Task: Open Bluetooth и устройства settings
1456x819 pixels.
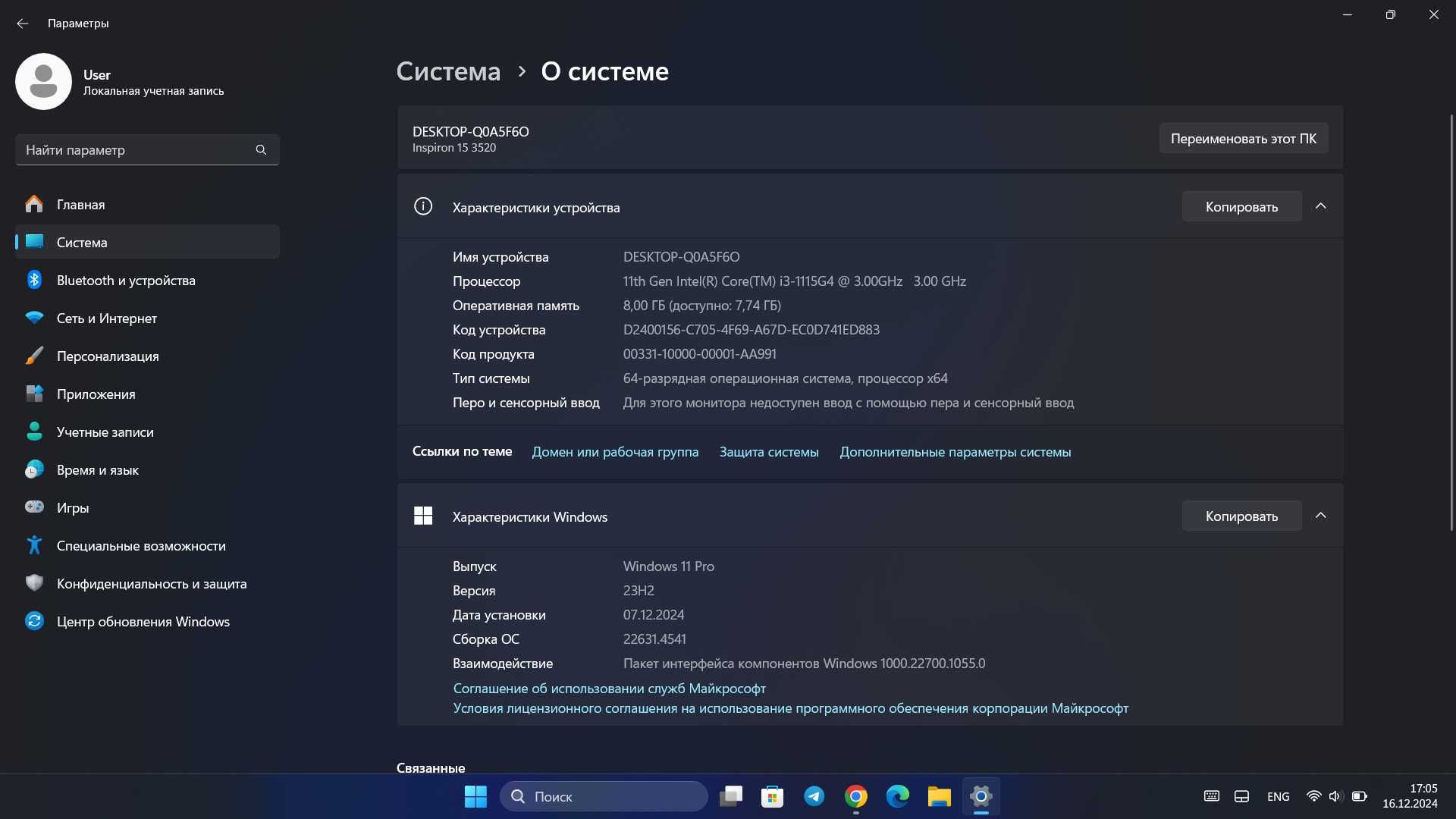Action: 147,280
